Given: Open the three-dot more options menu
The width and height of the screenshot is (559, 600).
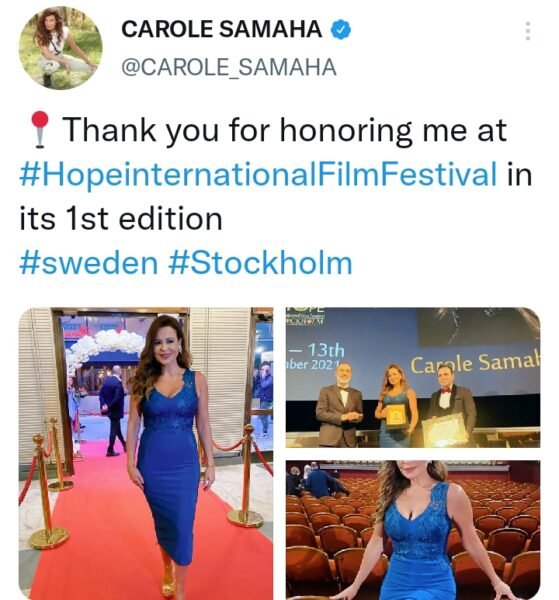Looking at the screenshot, I should coord(528,31).
